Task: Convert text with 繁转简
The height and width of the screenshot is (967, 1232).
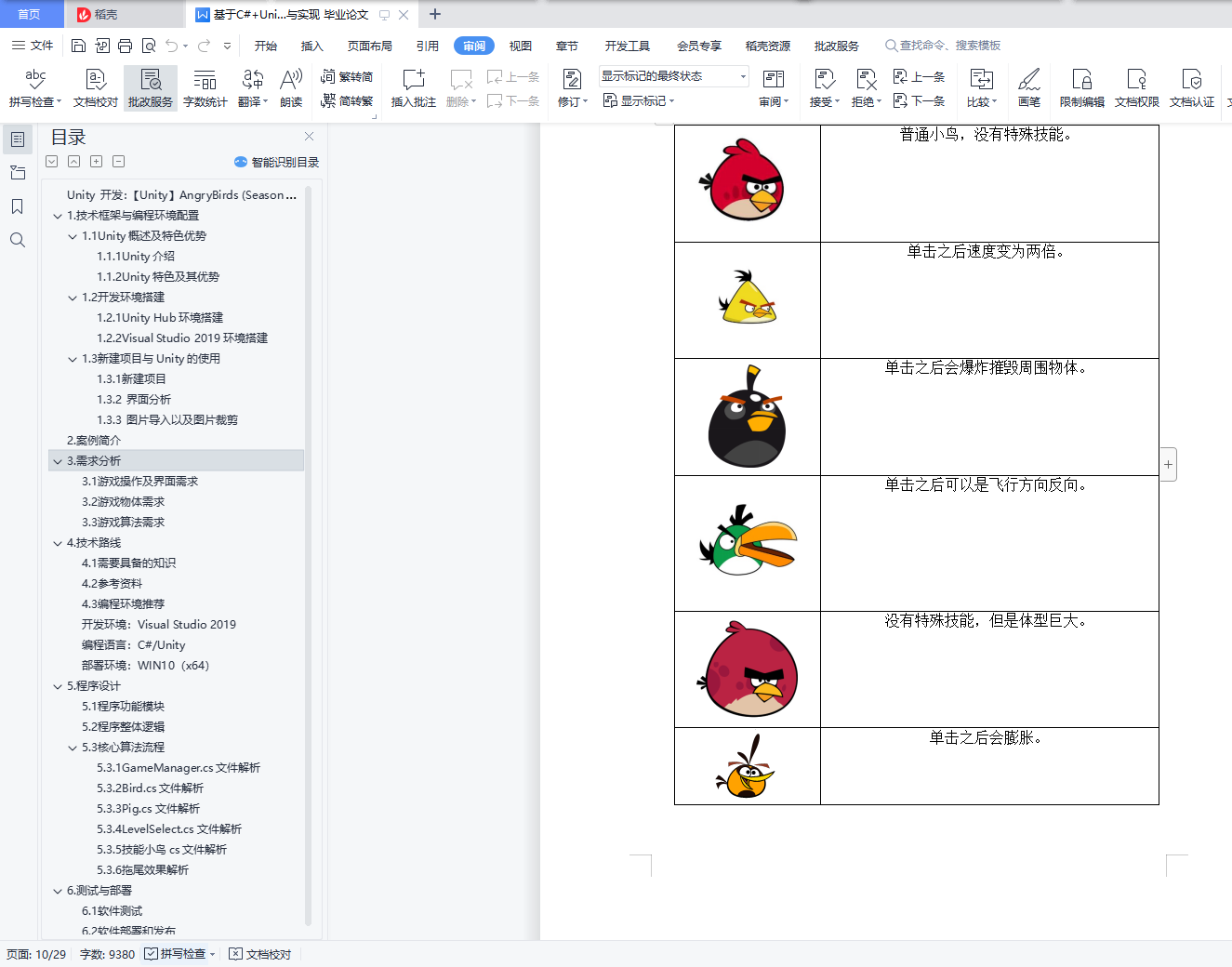Action: [x=347, y=77]
